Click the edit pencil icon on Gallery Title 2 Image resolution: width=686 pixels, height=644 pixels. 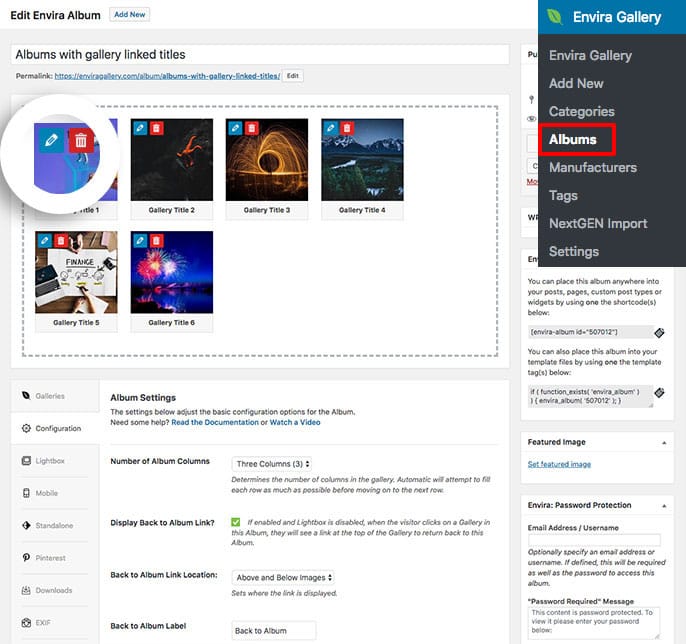click(138, 128)
